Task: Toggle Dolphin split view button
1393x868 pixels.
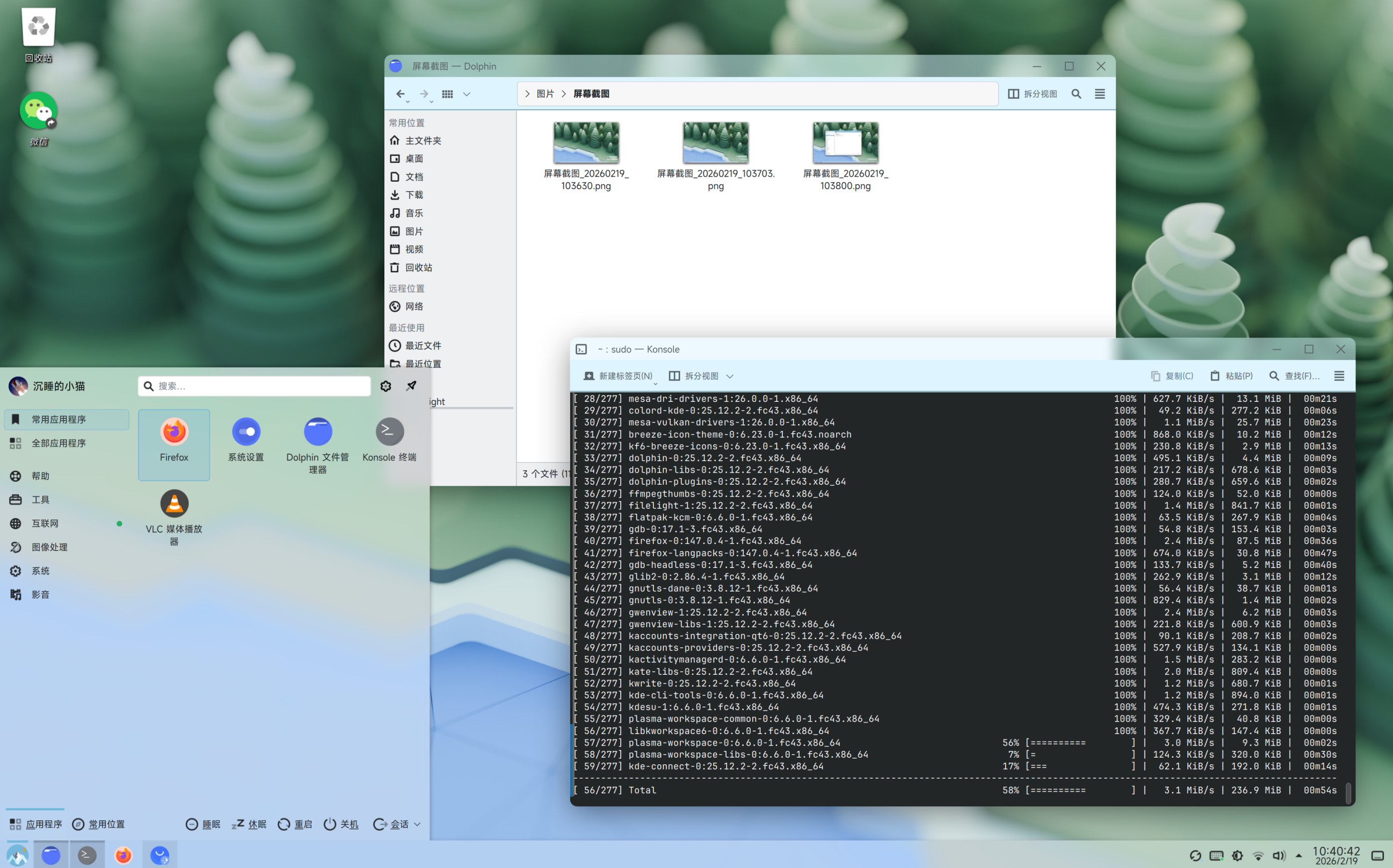Action: pyautogui.click(x=1032, y=94)
